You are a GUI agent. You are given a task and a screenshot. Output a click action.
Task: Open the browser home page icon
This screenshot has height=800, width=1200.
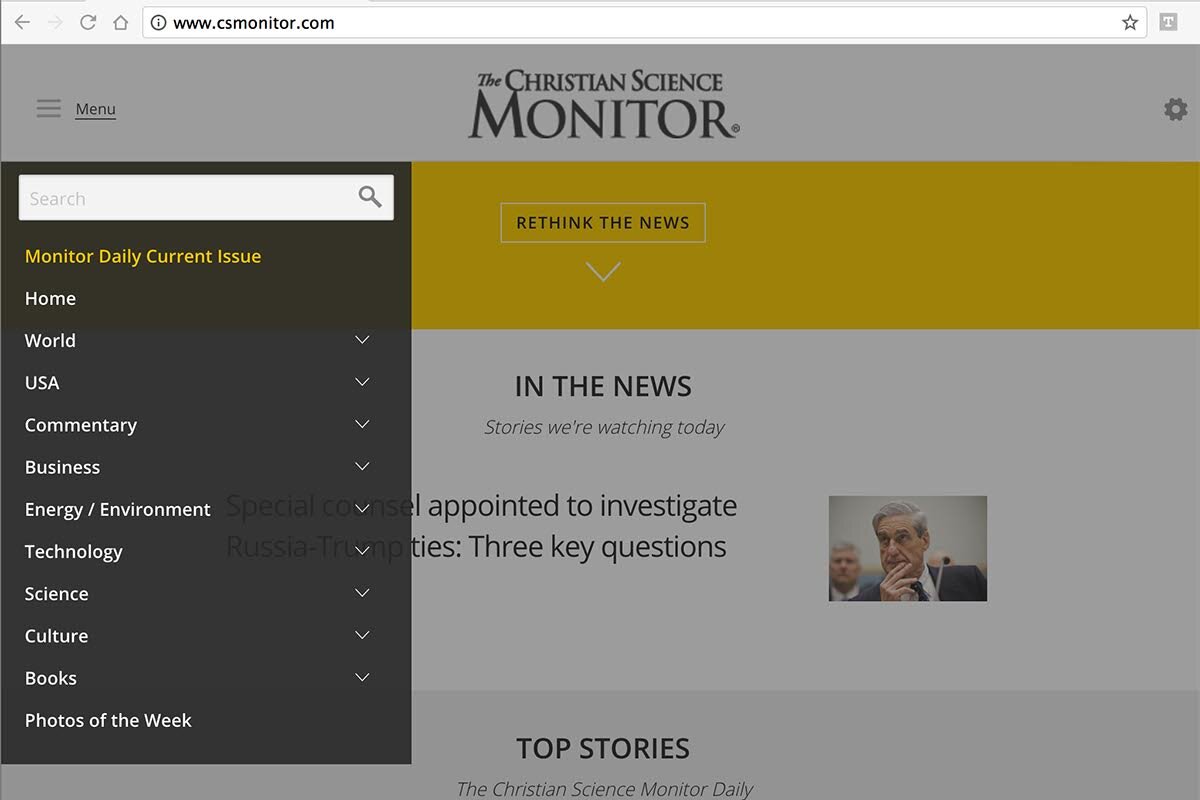pos(120,22)
